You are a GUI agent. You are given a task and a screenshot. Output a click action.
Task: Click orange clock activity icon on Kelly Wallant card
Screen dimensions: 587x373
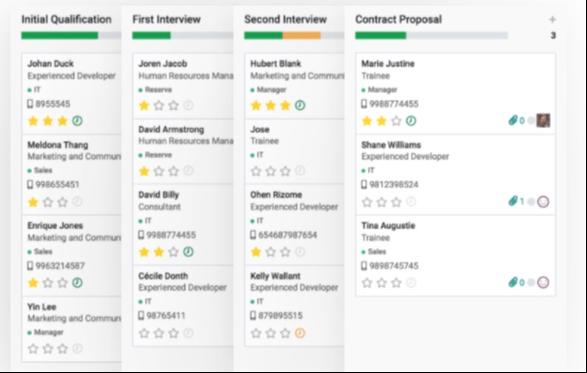click(300, 333)
